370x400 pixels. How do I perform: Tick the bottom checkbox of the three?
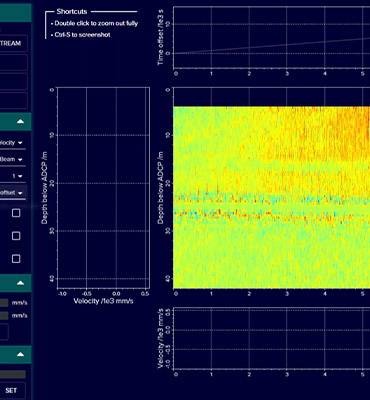click(16, 259)
